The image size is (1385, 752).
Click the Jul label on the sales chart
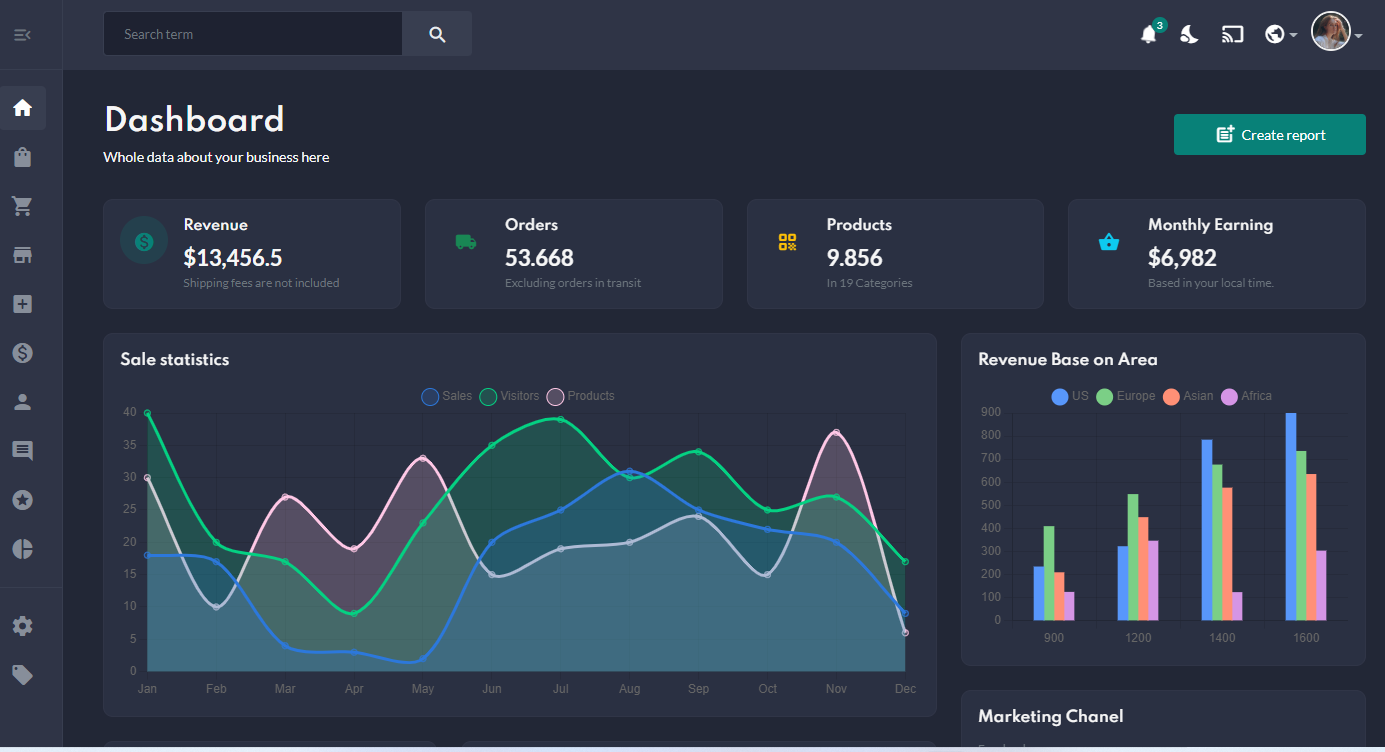(x=561, y=689)
